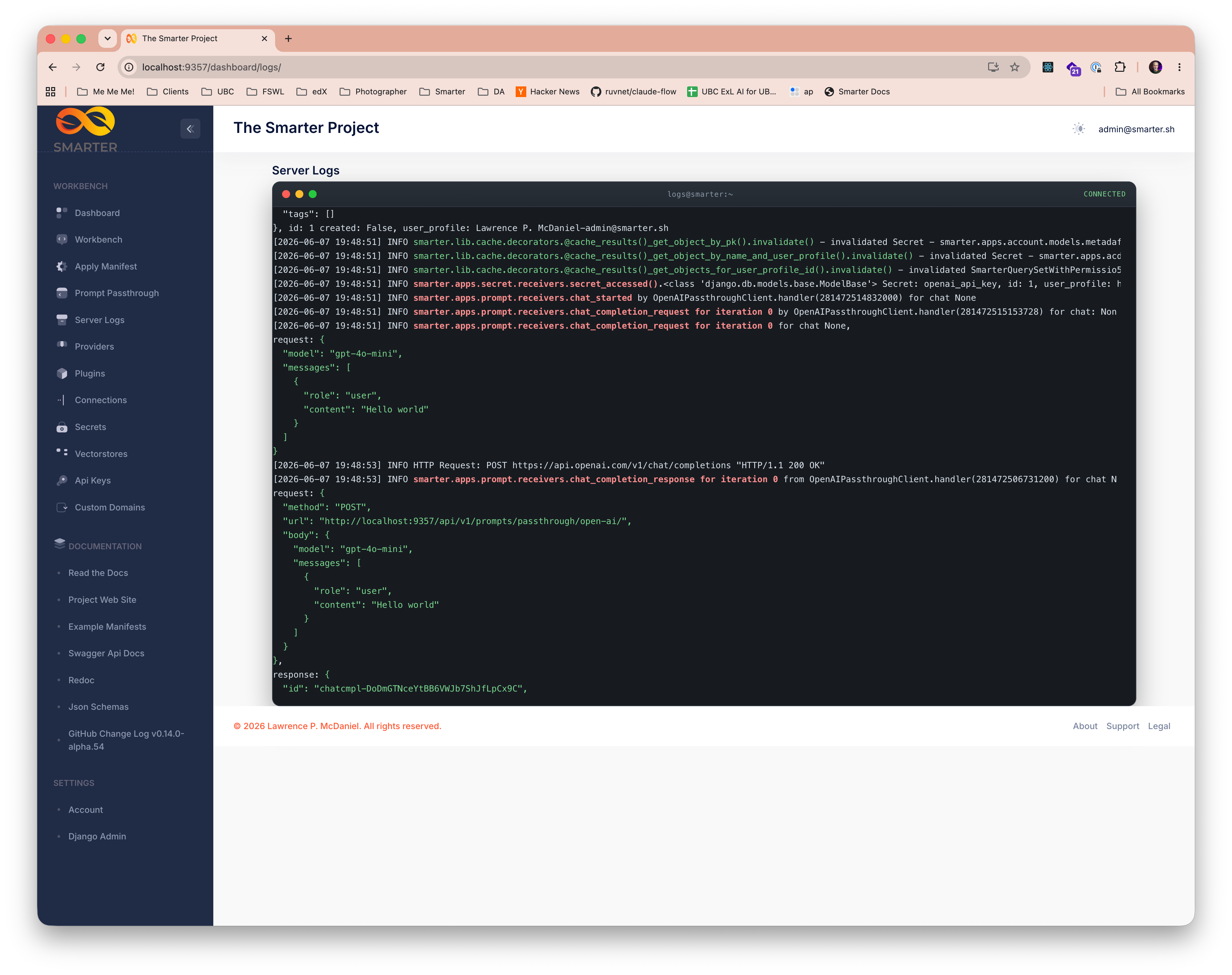Click the Vectorstores sidebar icon

(61, 452)
